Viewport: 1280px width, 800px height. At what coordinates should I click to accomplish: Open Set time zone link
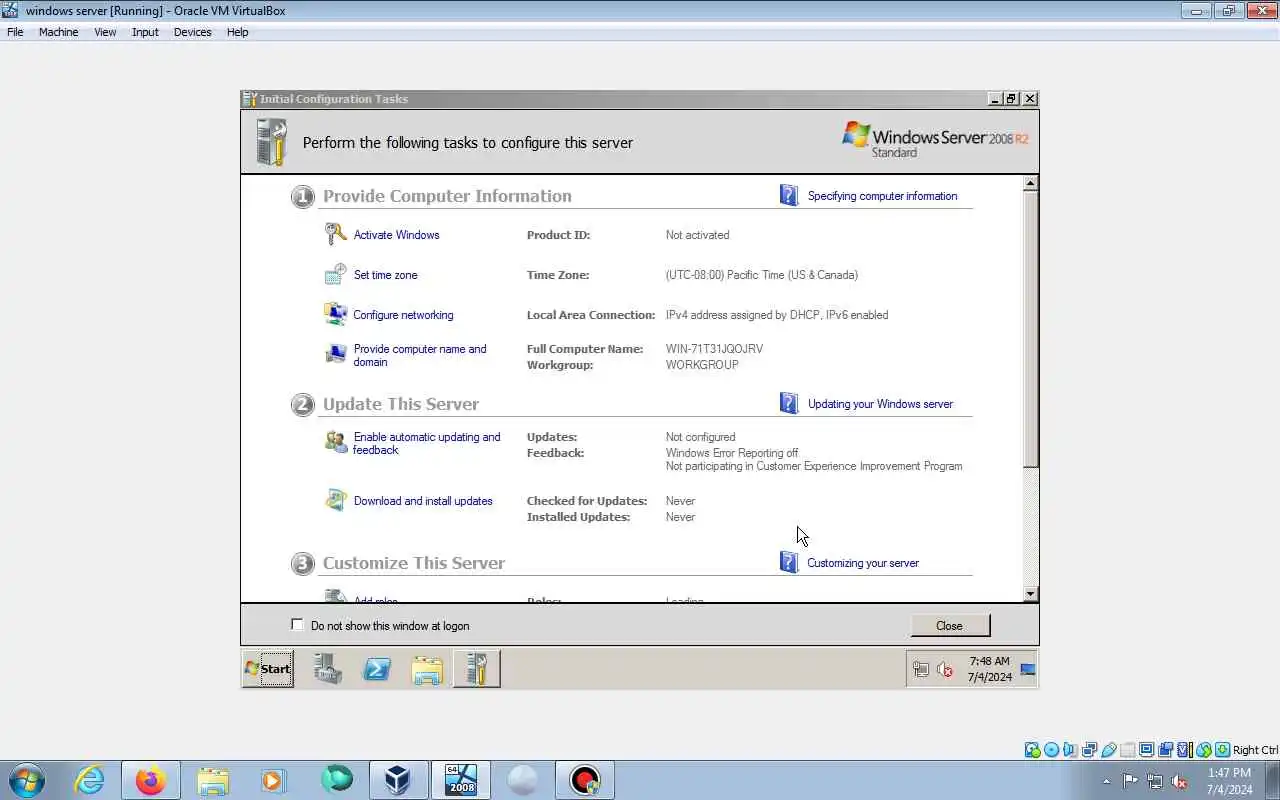pyautogui.click(x=385, y=275)
